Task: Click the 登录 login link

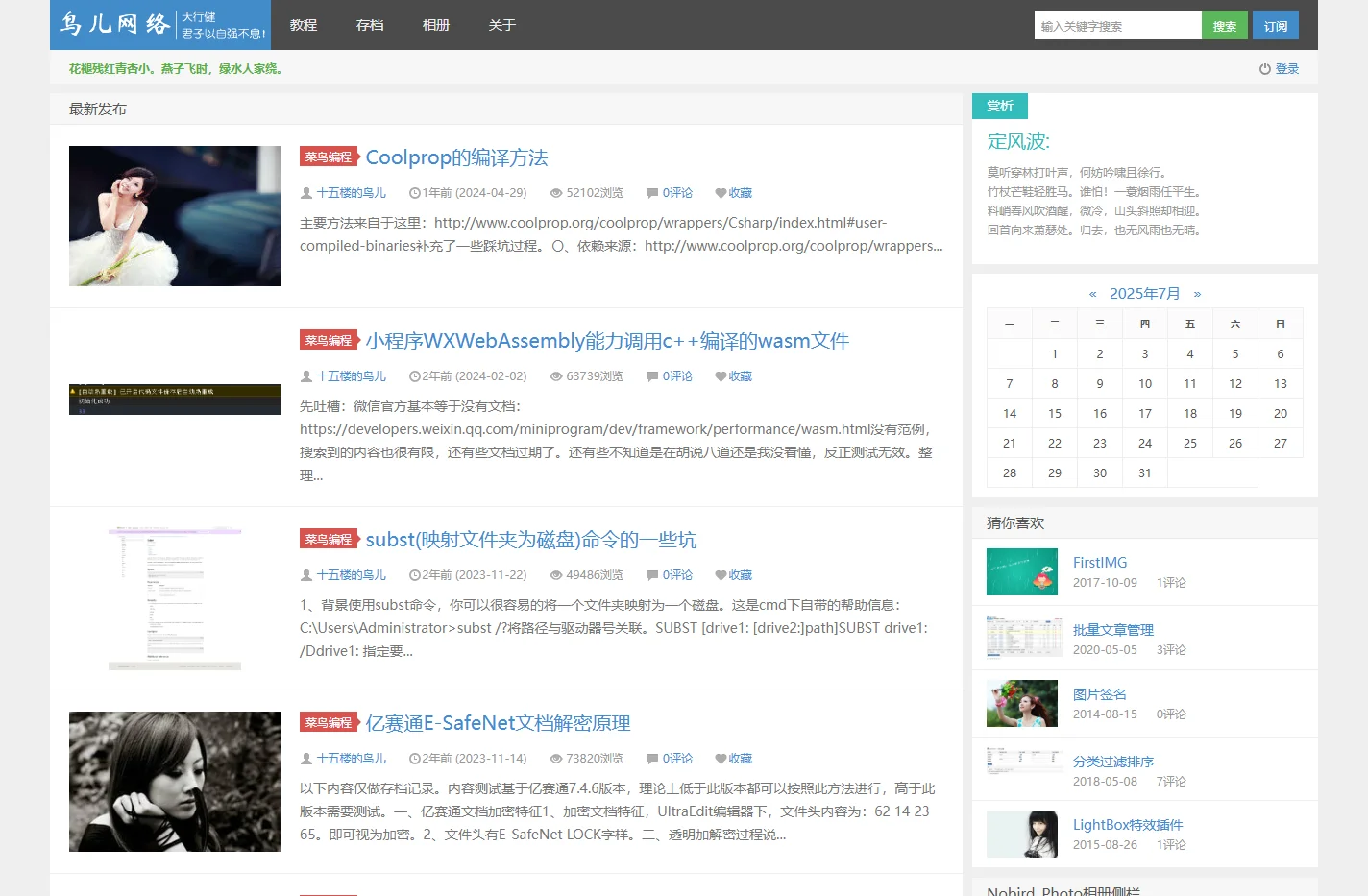Action: [1287, 69]
